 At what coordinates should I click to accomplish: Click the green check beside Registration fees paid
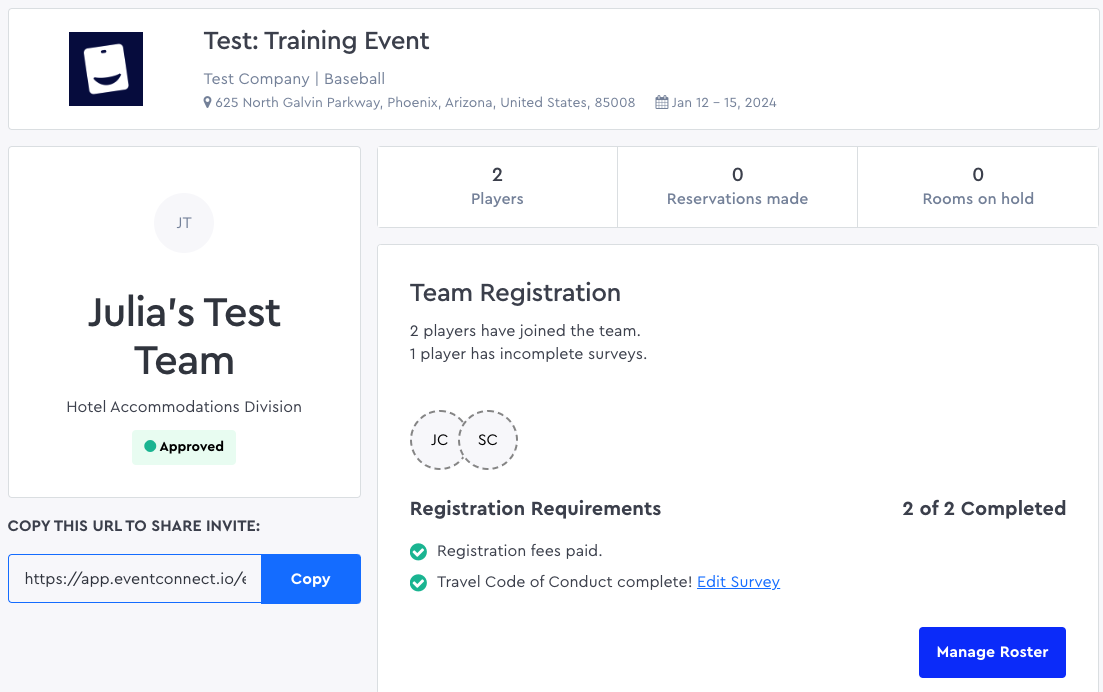tap(419, 551)
